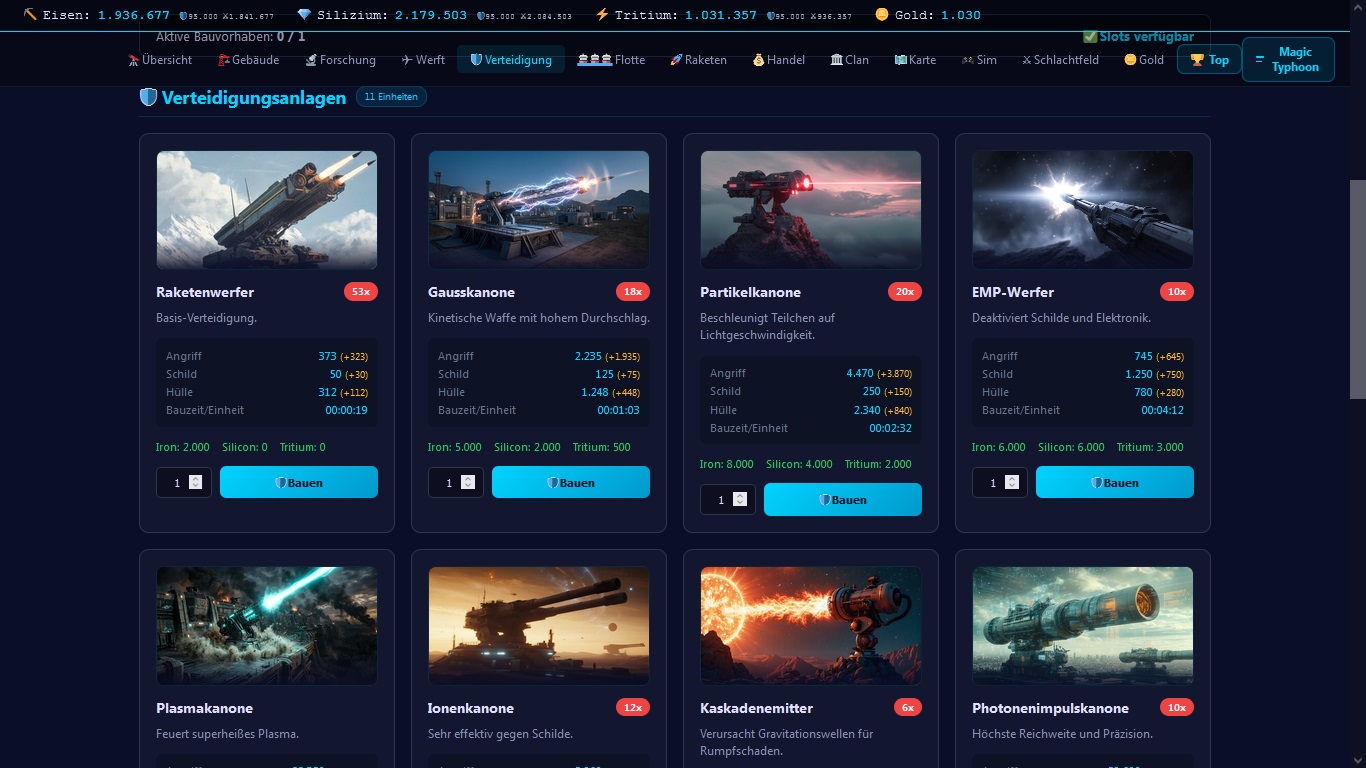Screen dimensions: 1366x768
Task: Go to the Schlachtfeld tab
Action: click(x=1060, y=60)
